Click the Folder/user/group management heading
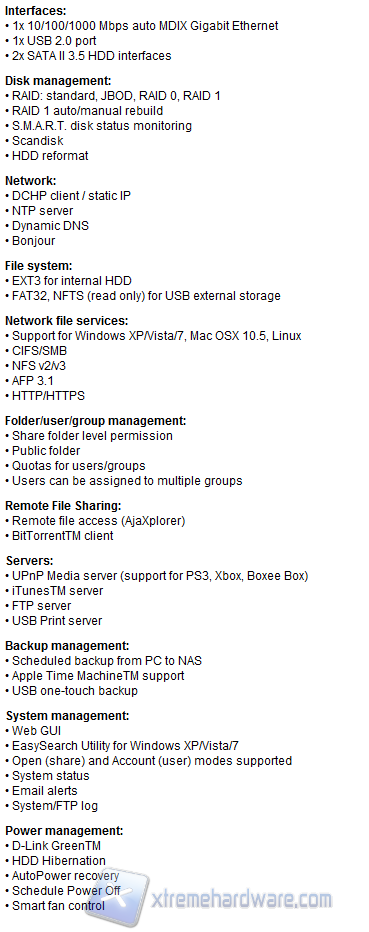Screen dimensions: 369x932 click(96, 421)
